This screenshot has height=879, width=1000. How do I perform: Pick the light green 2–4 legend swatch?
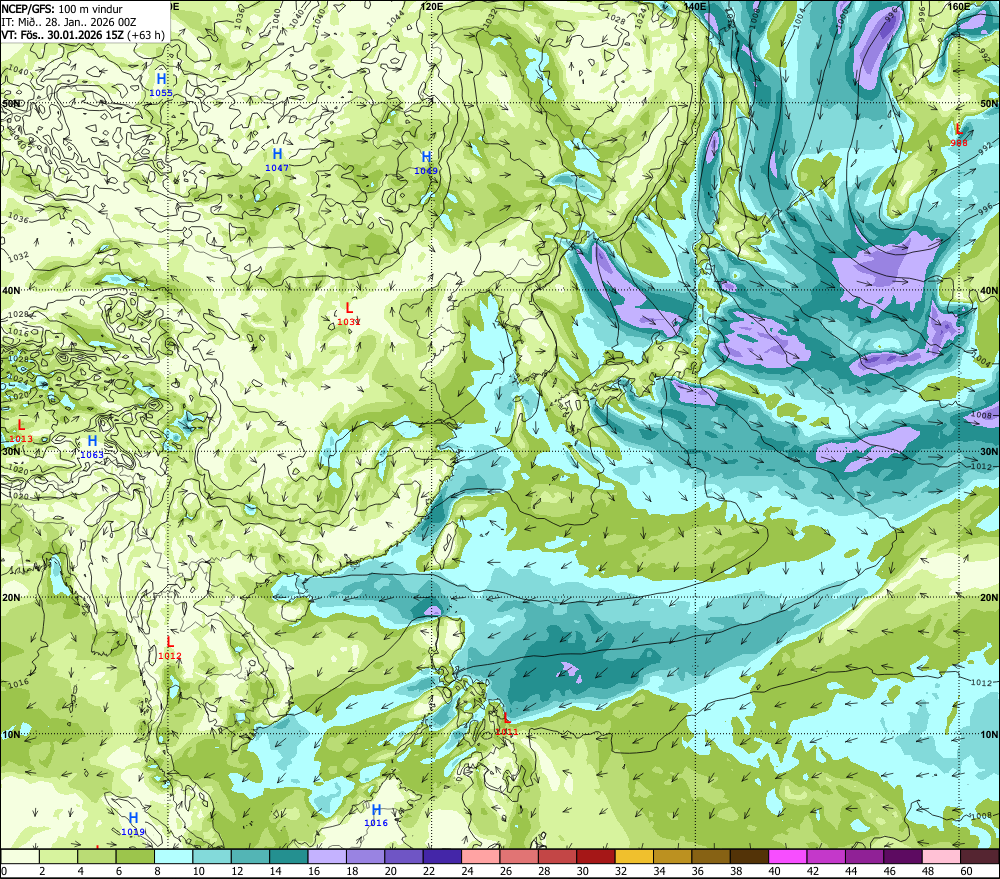pyautogui.click(x=59, y=856)
